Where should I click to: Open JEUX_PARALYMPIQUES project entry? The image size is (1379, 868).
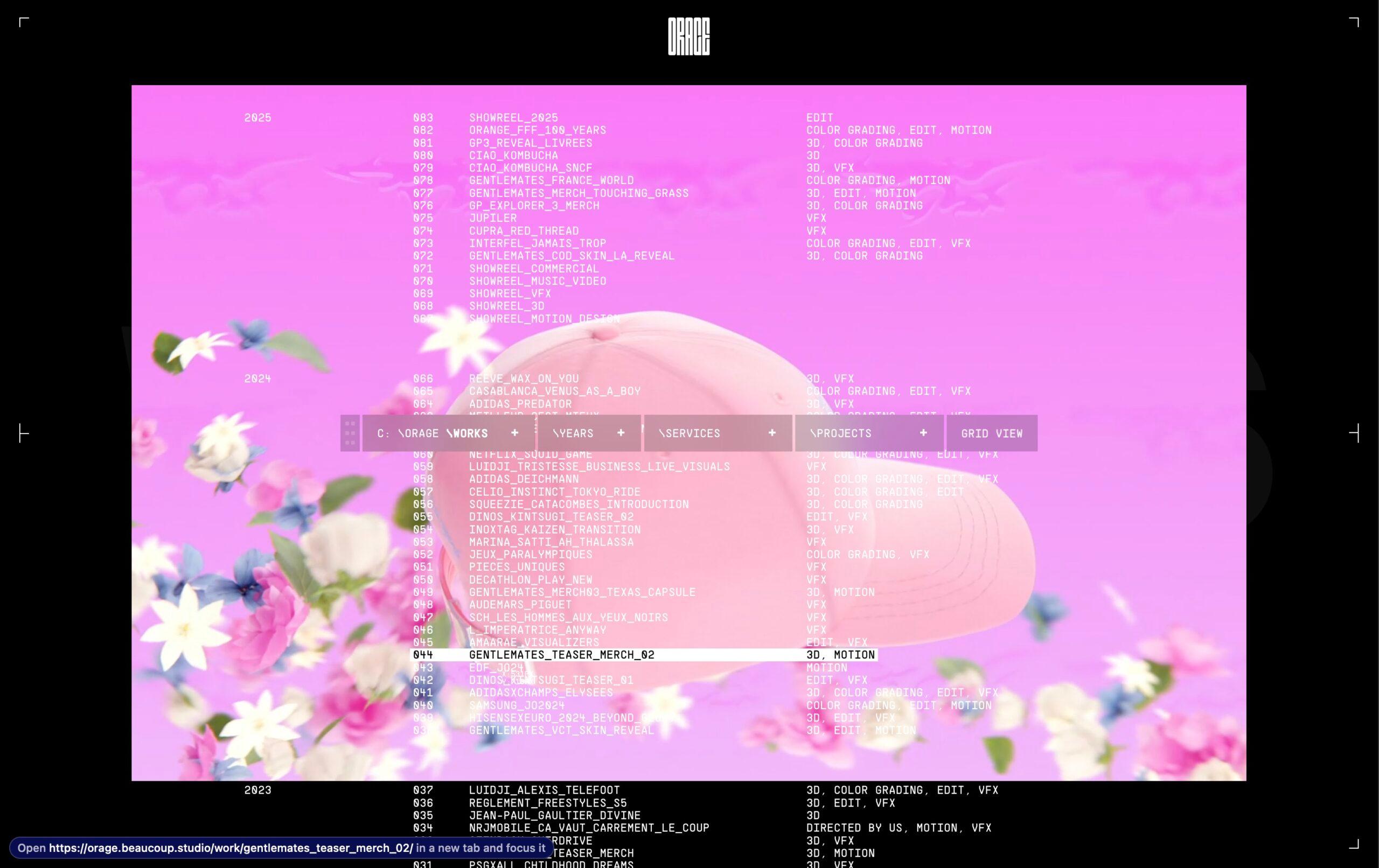coord(530,554)
